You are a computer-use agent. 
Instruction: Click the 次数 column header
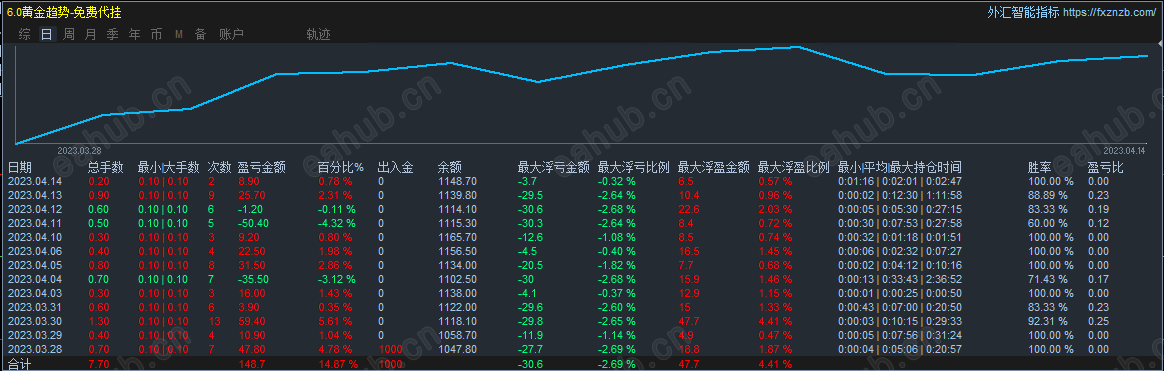(219, 168)
